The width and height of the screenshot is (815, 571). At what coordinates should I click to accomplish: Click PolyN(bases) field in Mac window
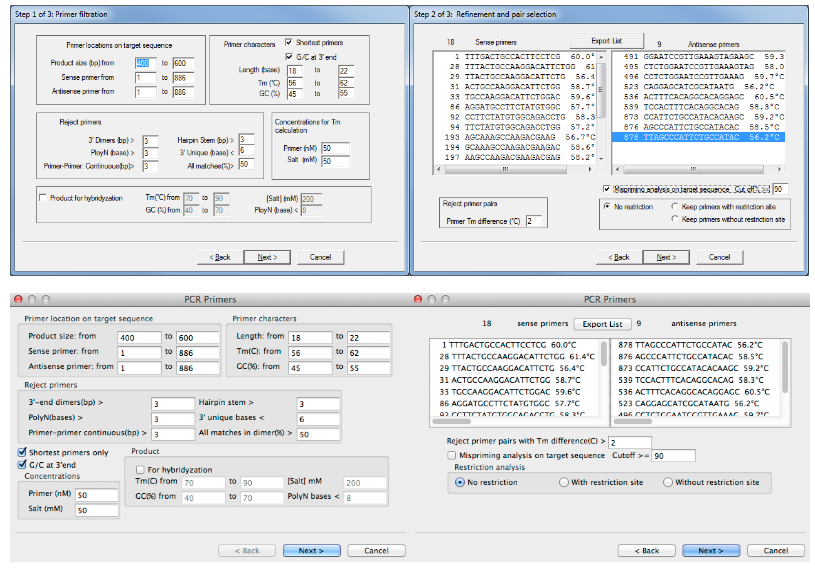(173, 419)
